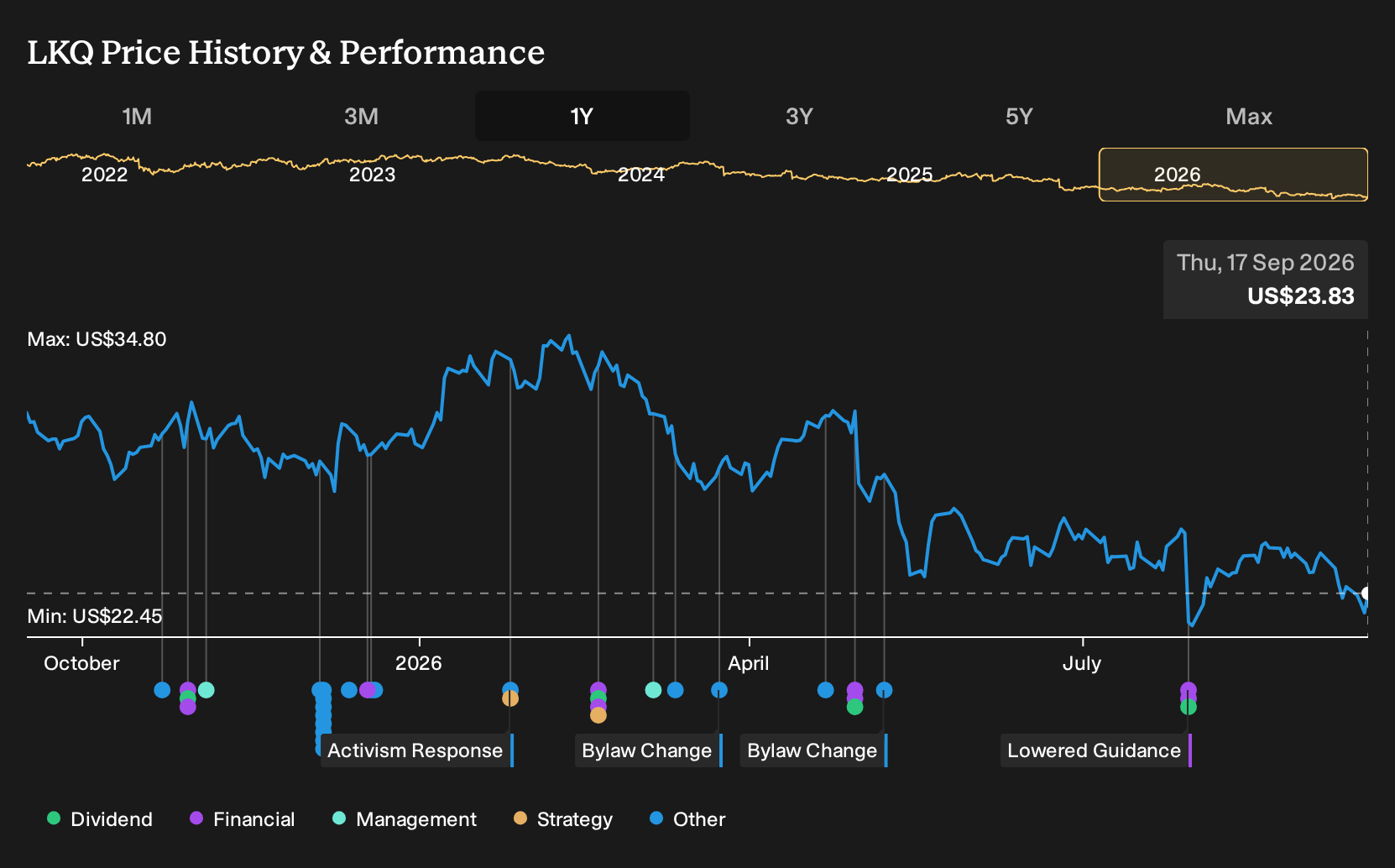1395x868 pixels.
Task: Click the first blue dot after April
Action: pos(826,690)
